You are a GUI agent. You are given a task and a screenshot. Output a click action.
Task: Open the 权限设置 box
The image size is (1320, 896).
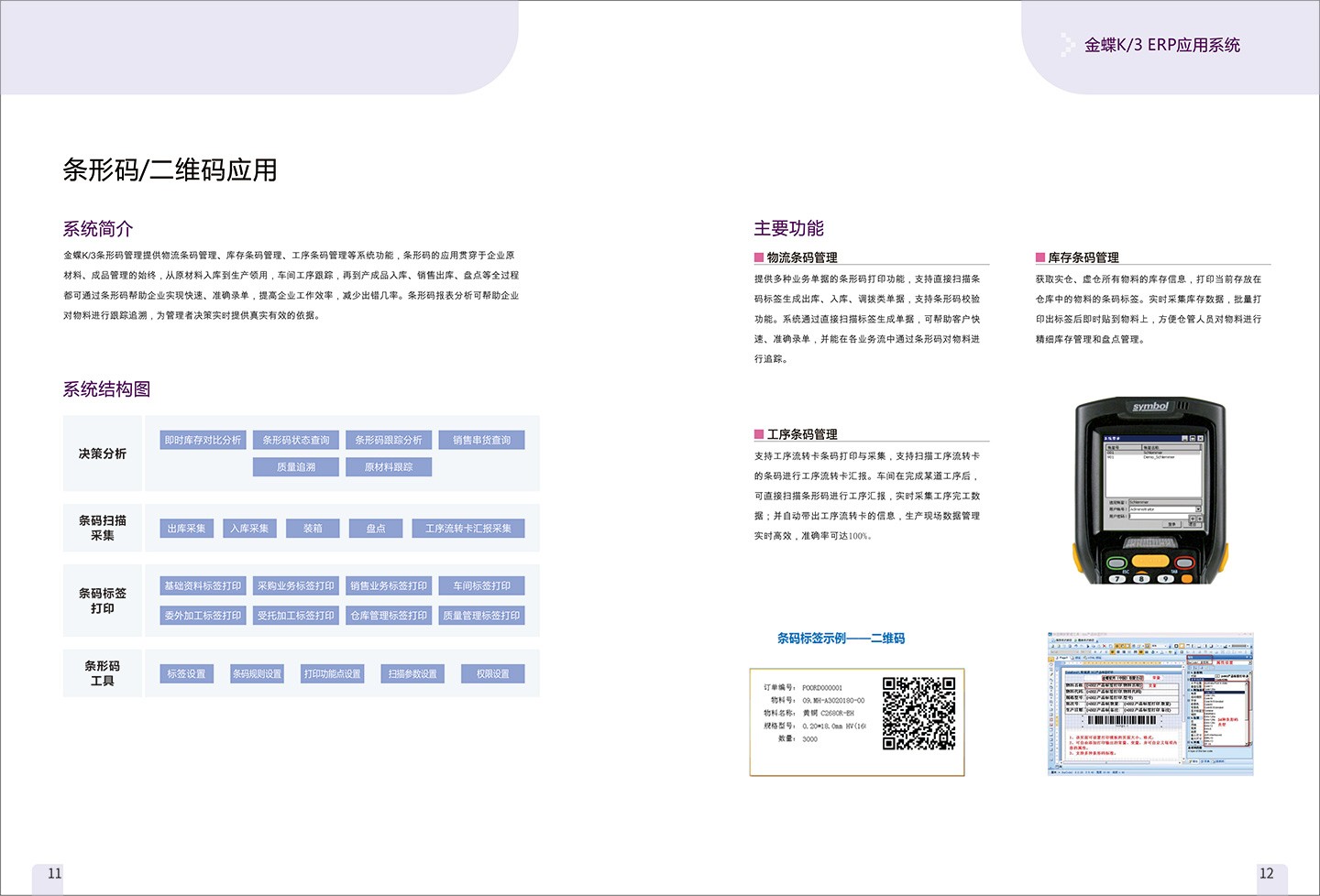(492, 674)
